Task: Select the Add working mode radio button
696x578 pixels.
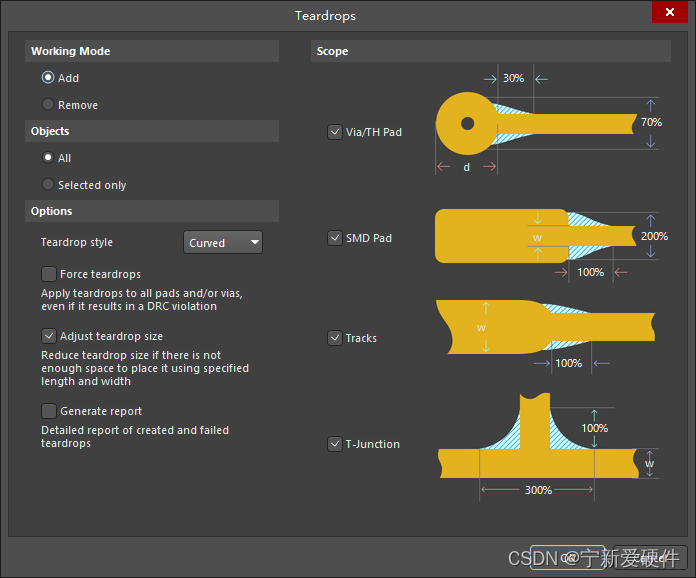Action: (x=48, y=78)
